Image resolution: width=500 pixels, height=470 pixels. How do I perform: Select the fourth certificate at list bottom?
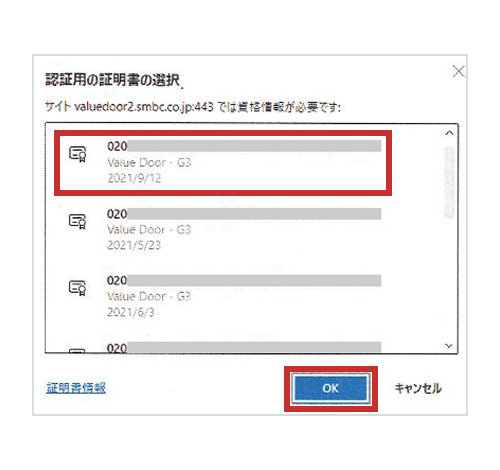[x=223, y=347]
